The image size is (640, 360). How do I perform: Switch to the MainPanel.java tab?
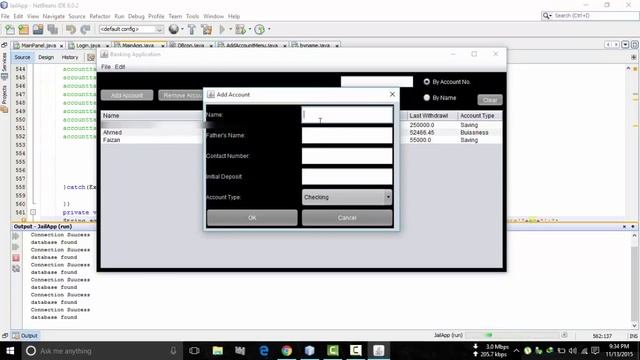tap(38, 45)
